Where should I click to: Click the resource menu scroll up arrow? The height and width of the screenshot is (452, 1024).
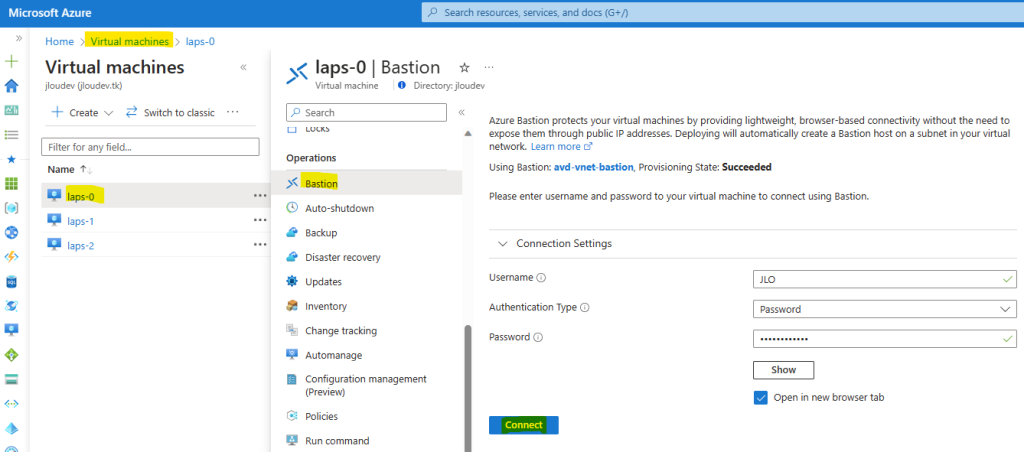pyautogui.click(x=467, y=133)
